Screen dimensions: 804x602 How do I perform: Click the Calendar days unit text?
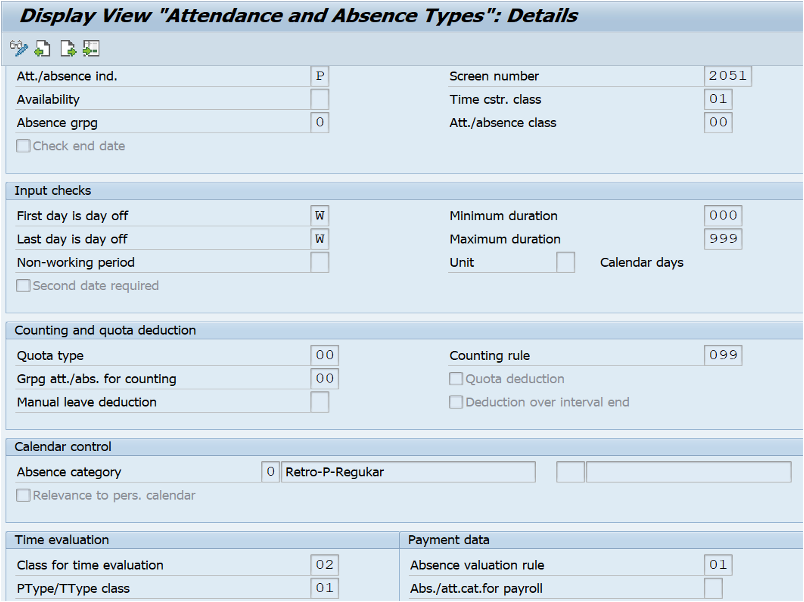coord(641,263)
